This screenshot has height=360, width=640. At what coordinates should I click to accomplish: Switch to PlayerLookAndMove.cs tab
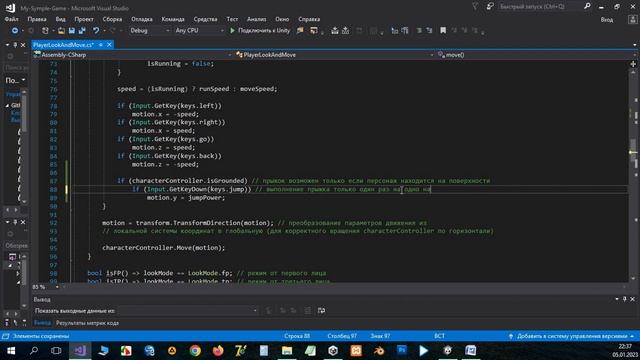63,45
